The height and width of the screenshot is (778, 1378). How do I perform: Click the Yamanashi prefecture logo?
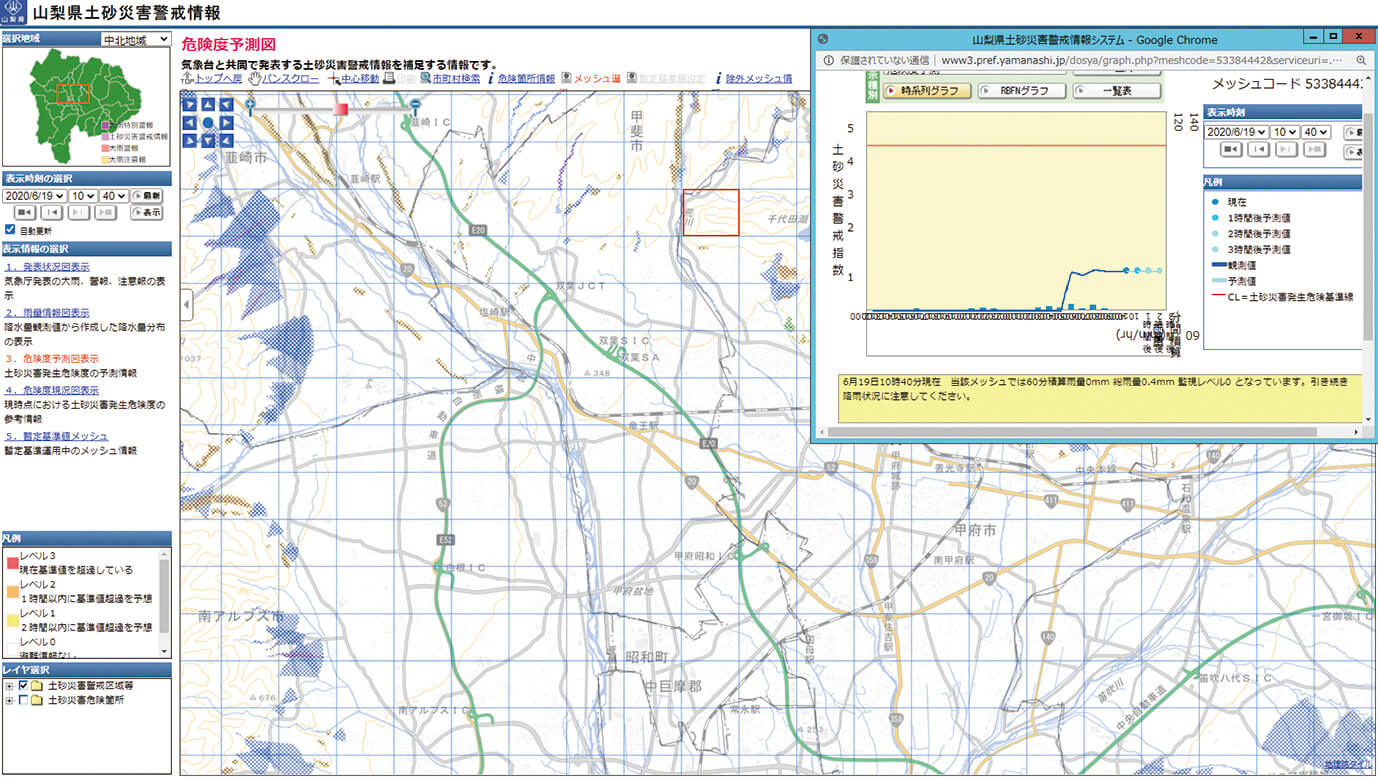(x=15, y=13)
